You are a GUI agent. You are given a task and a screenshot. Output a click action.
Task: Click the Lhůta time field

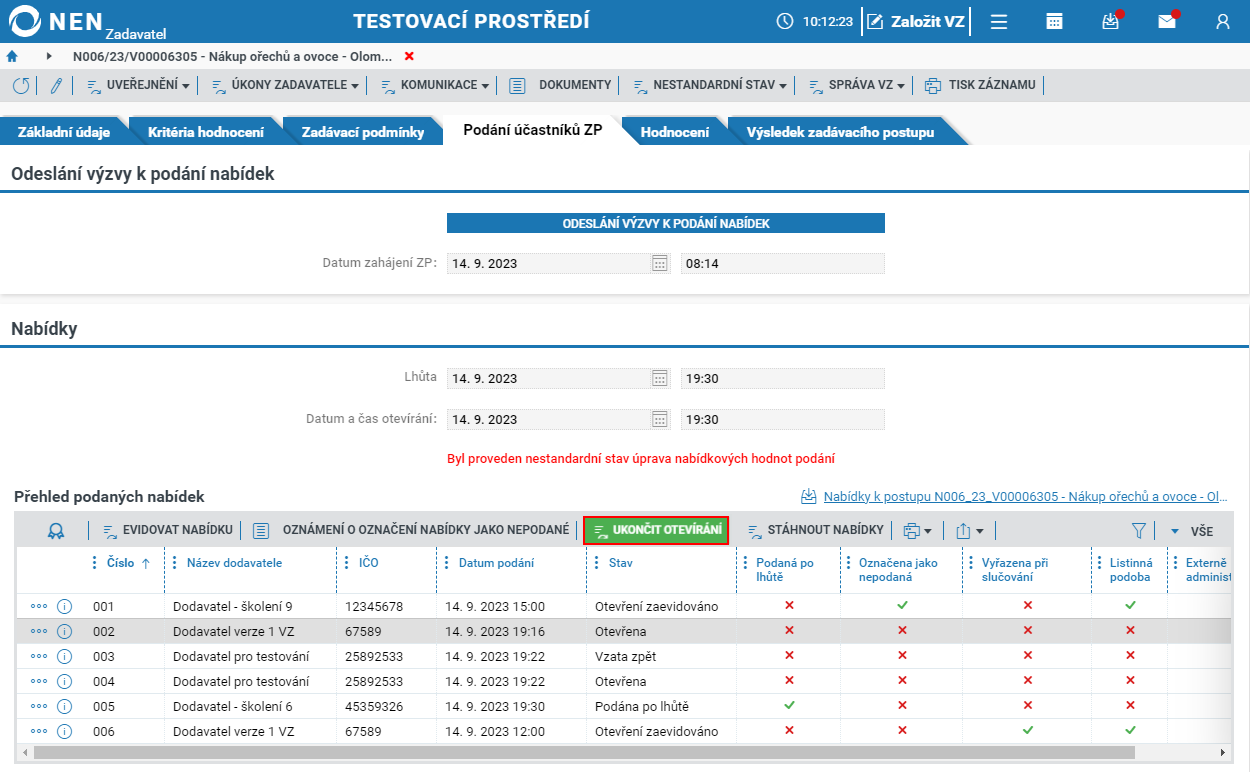783,378
